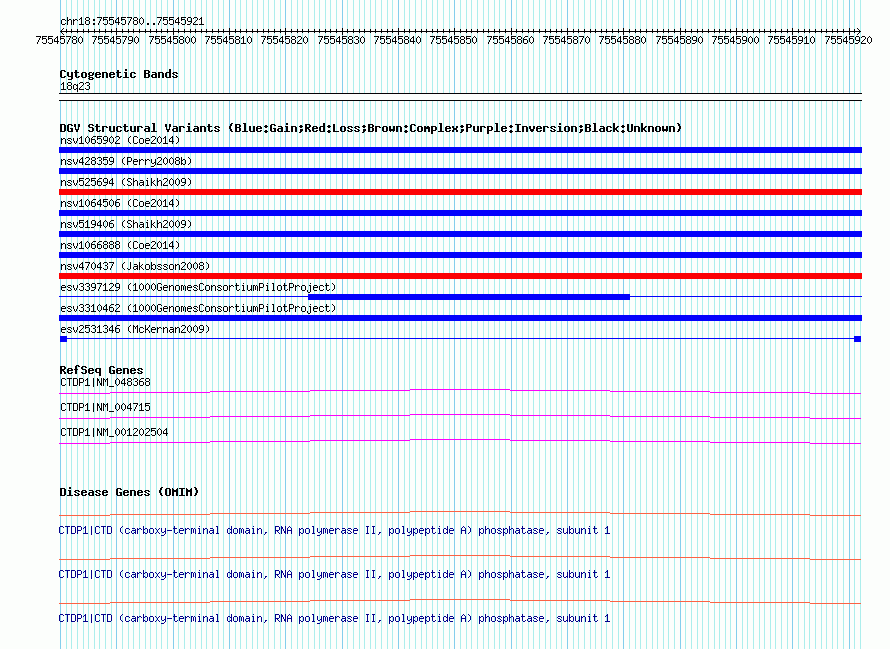Open variant esv3310462 label
The image size is (890, 649).
pyautogui.click(x=198, y=308)
